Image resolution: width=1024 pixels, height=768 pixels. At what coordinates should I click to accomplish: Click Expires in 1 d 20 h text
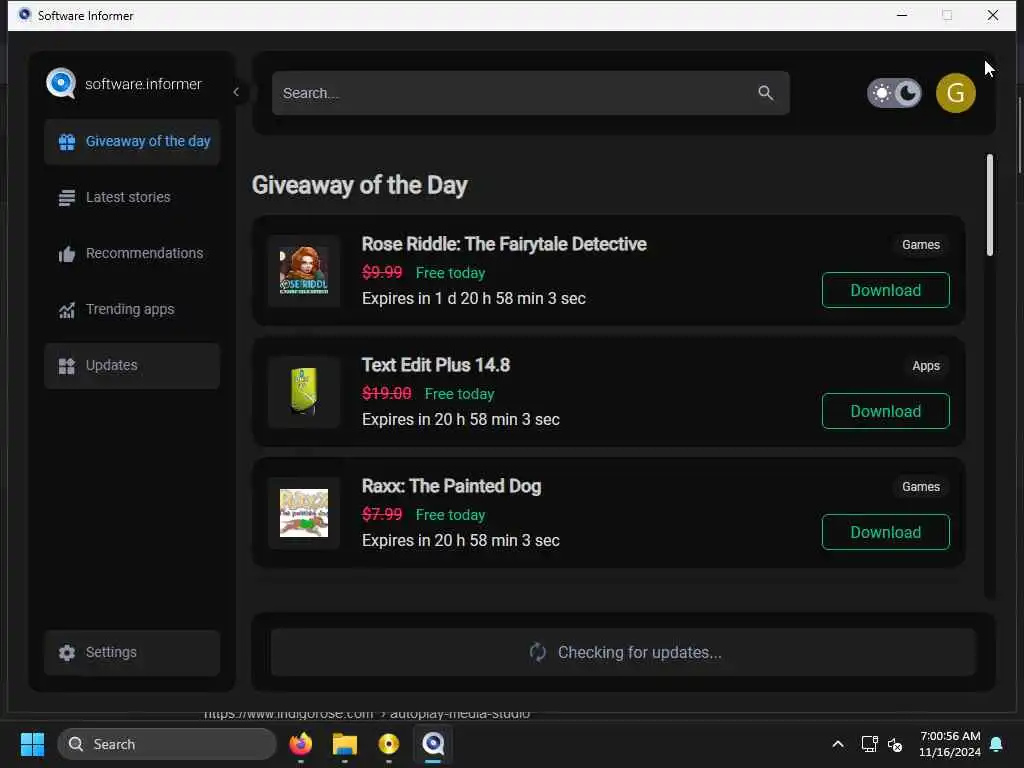pos(473,298)
